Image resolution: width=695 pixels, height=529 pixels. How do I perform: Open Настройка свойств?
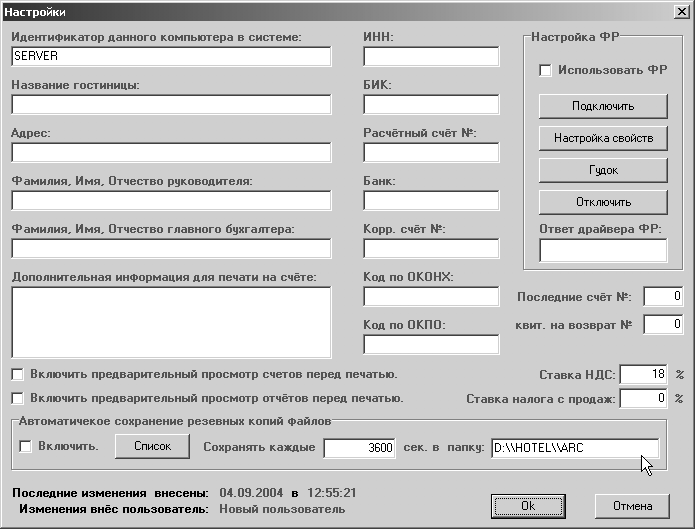point(603,138)
